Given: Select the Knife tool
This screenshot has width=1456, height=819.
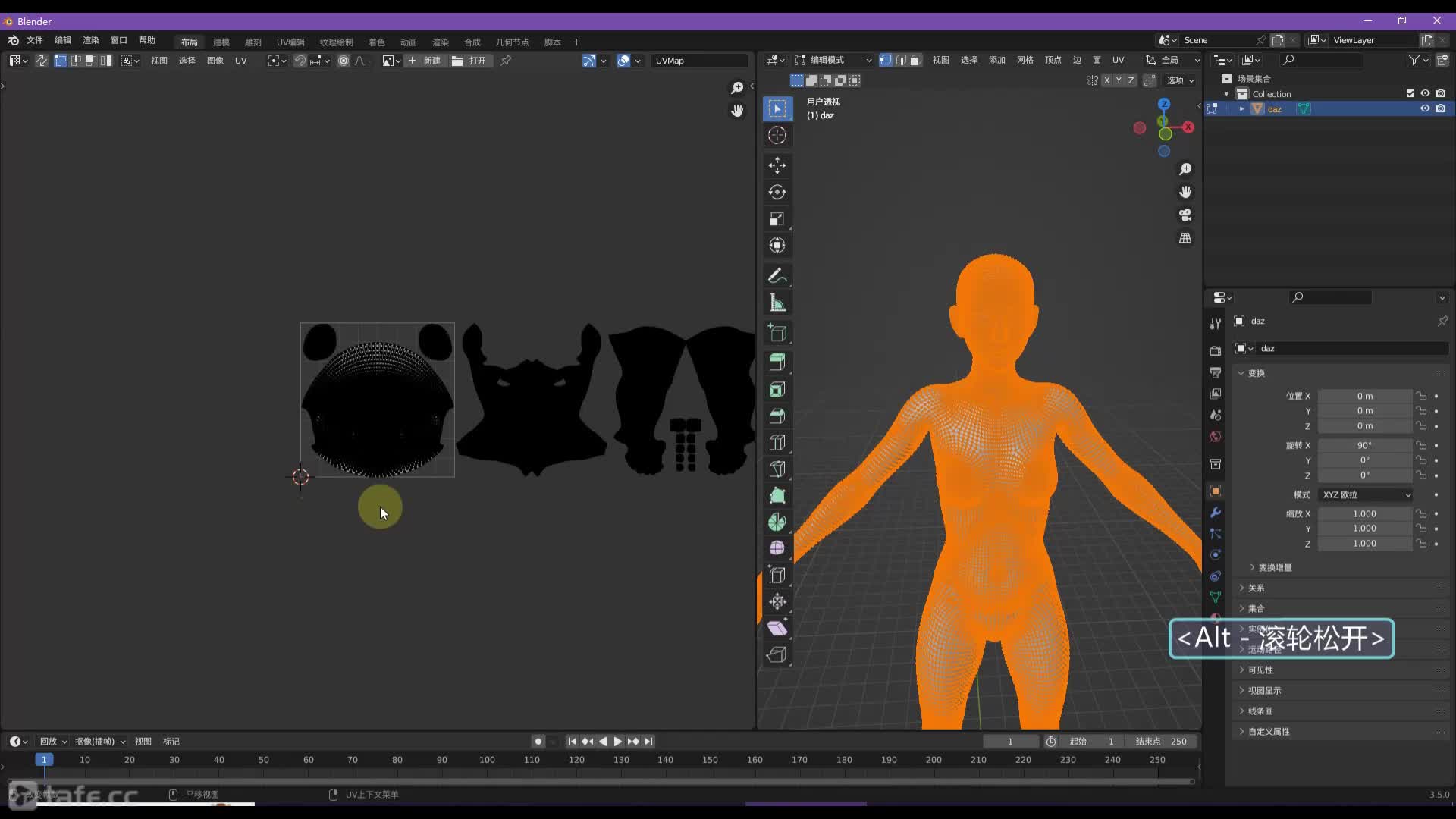Looking at the screenshot, I should [777, 469].
